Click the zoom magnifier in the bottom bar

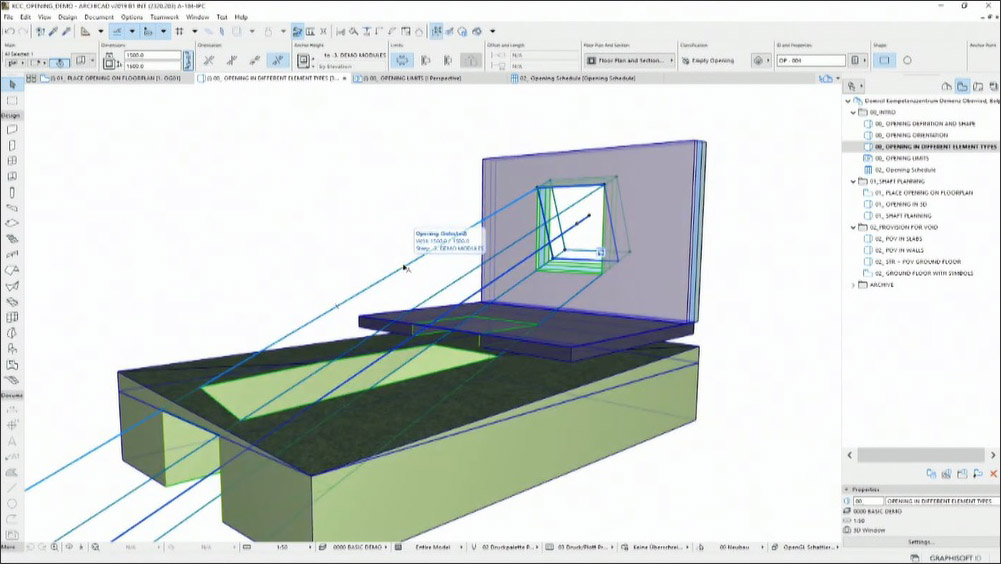[x=55, y=547]
